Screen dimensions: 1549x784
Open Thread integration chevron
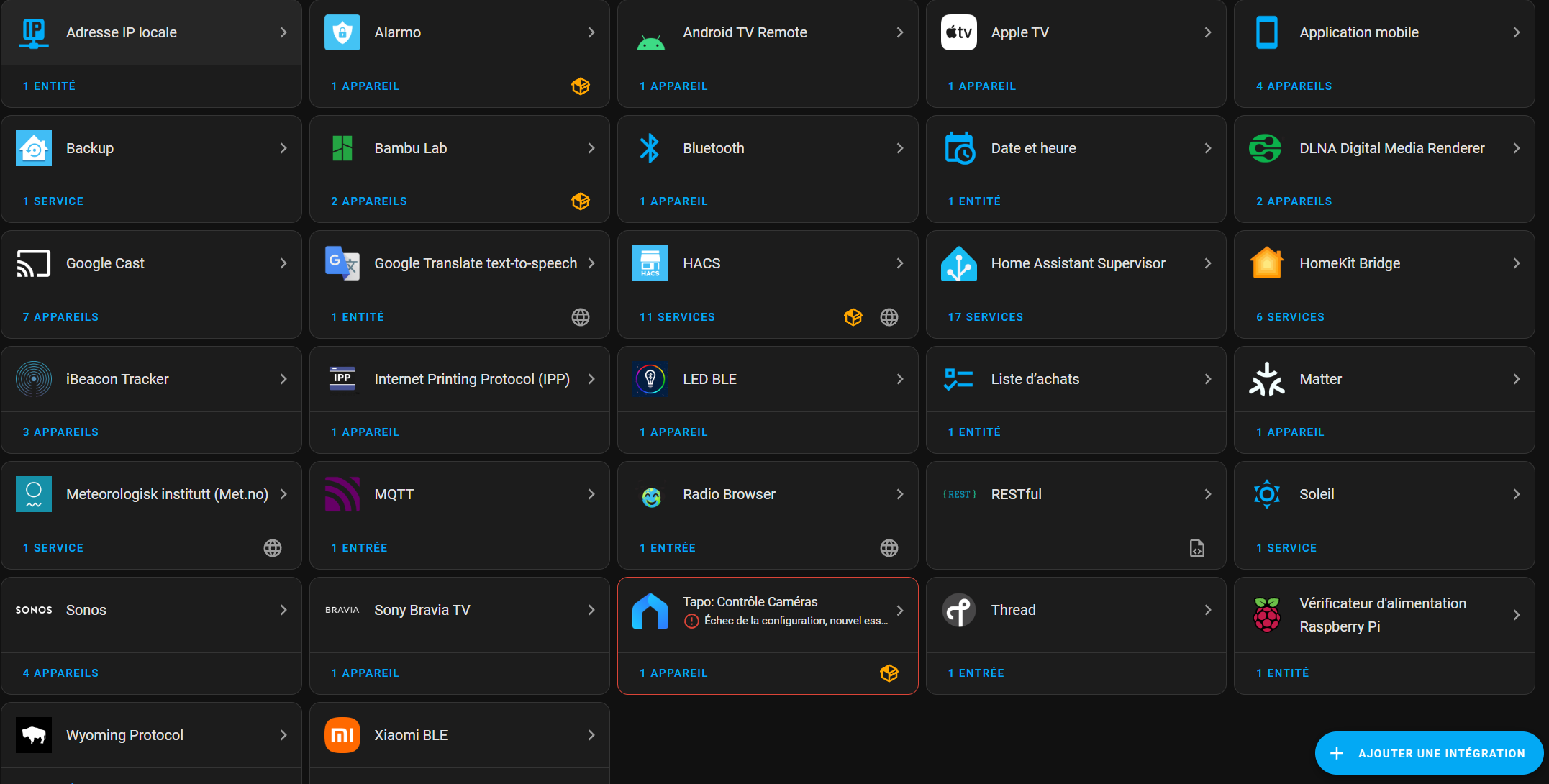(x=1208, y=610)
